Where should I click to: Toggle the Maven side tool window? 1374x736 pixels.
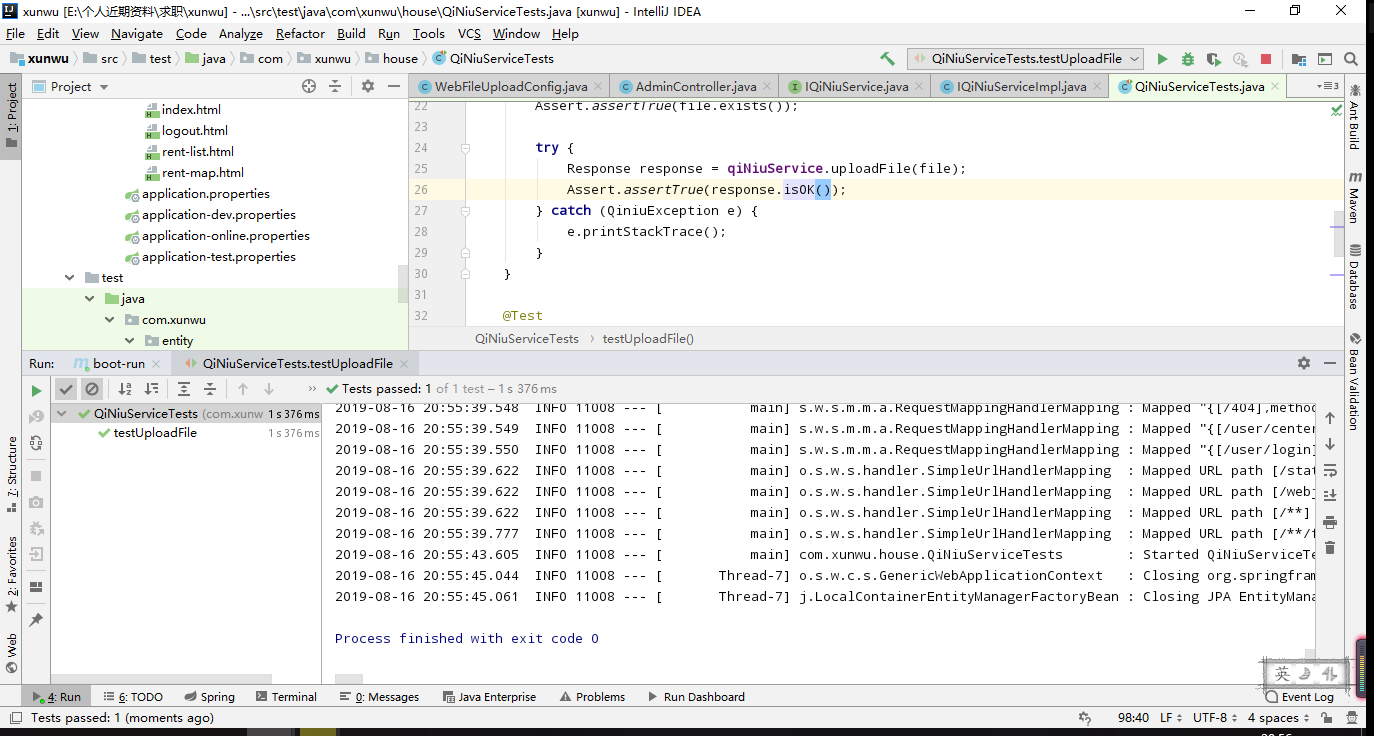(x=1355, y=196)
